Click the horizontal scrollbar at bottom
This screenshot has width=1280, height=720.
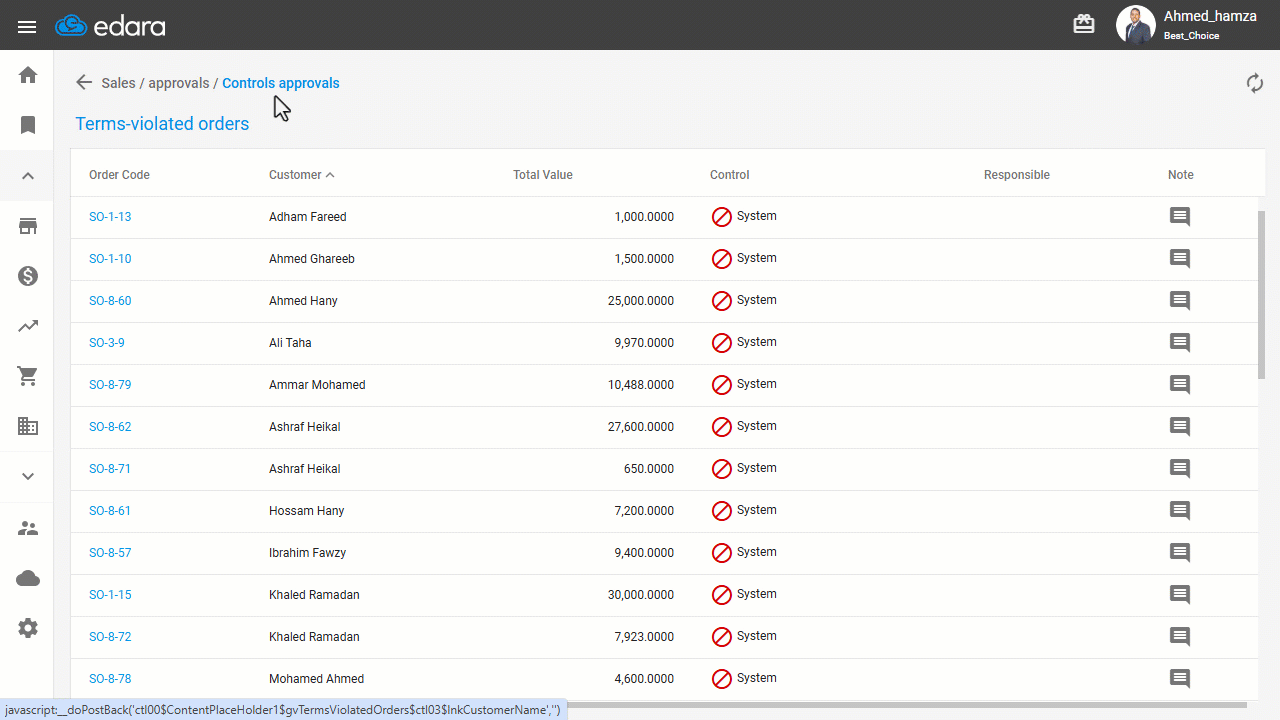pos(909,705)
